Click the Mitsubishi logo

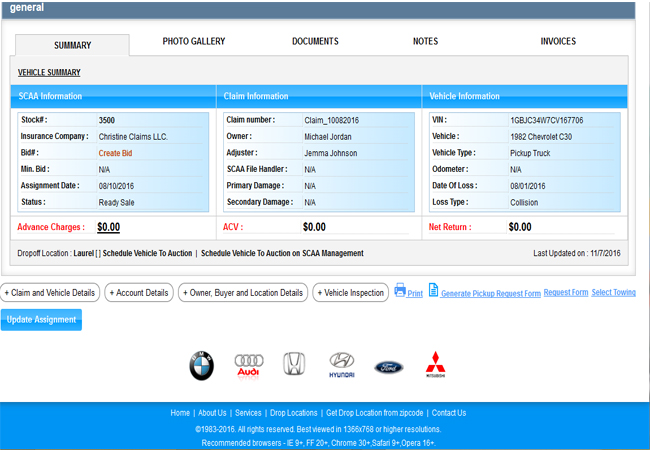[435, 366]
